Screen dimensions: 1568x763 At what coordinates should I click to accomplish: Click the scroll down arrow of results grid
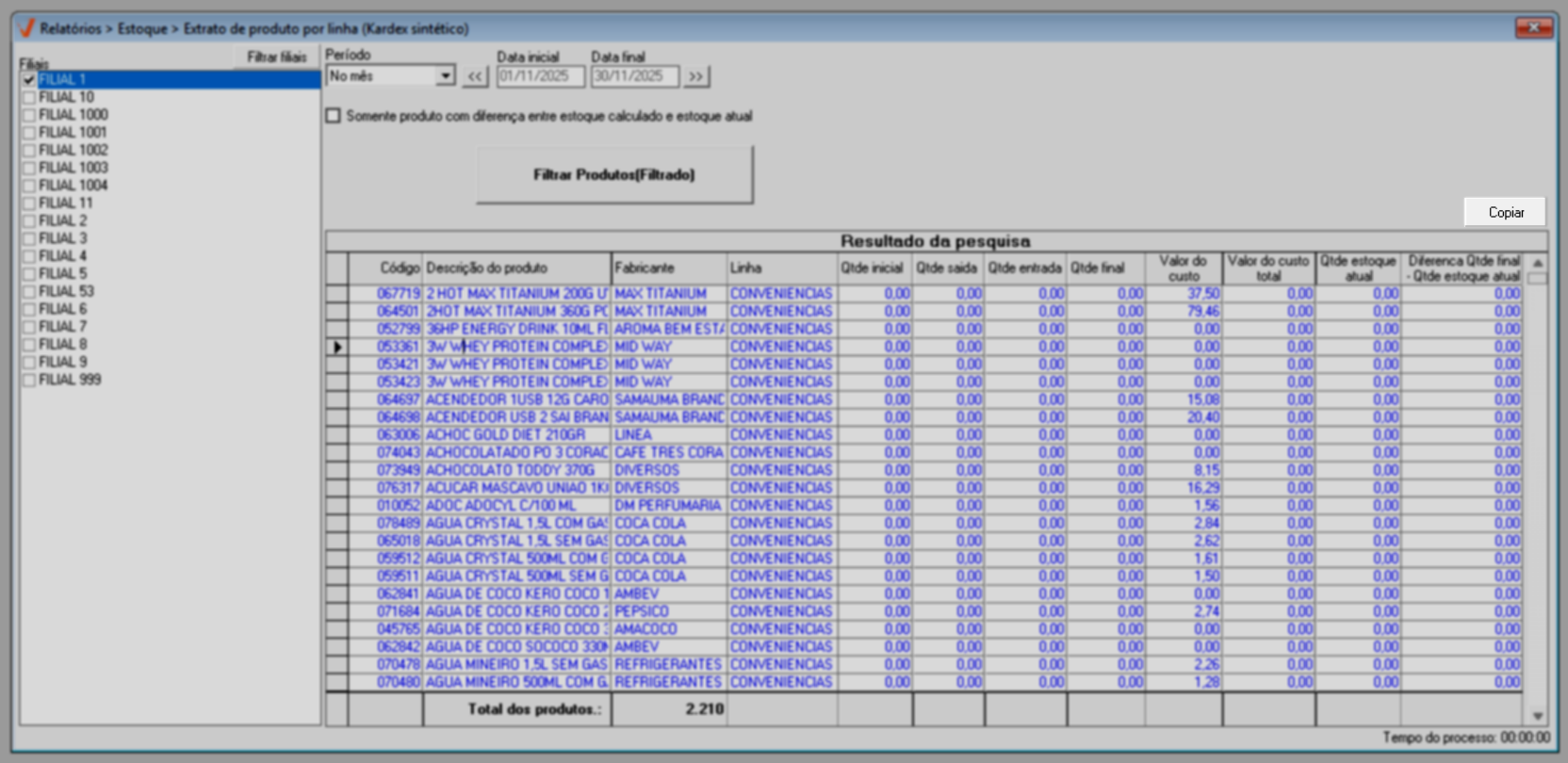pyautogui.click(x=1537, y=716)
